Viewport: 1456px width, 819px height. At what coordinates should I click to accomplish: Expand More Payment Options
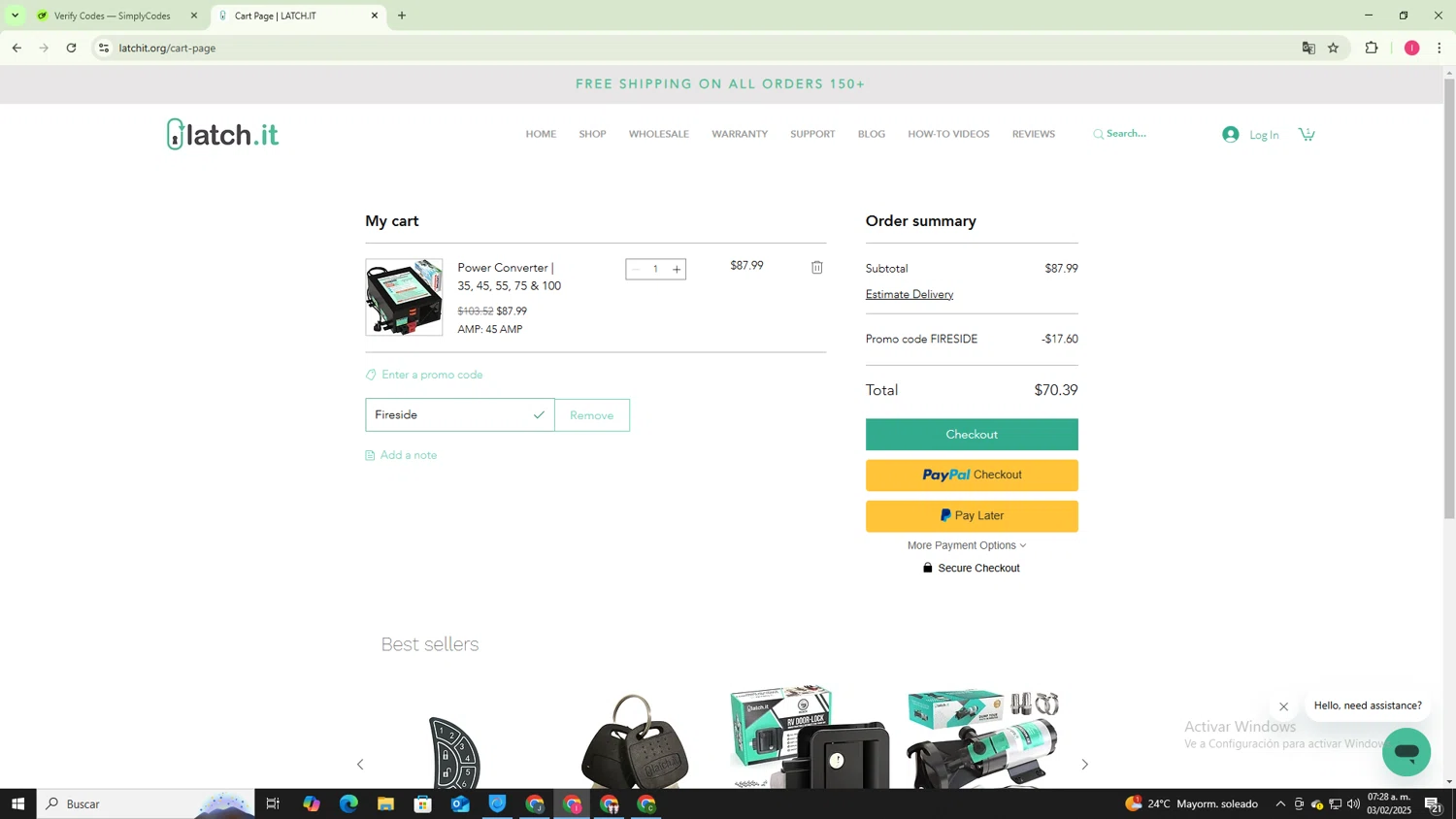[x=967, y=545]
